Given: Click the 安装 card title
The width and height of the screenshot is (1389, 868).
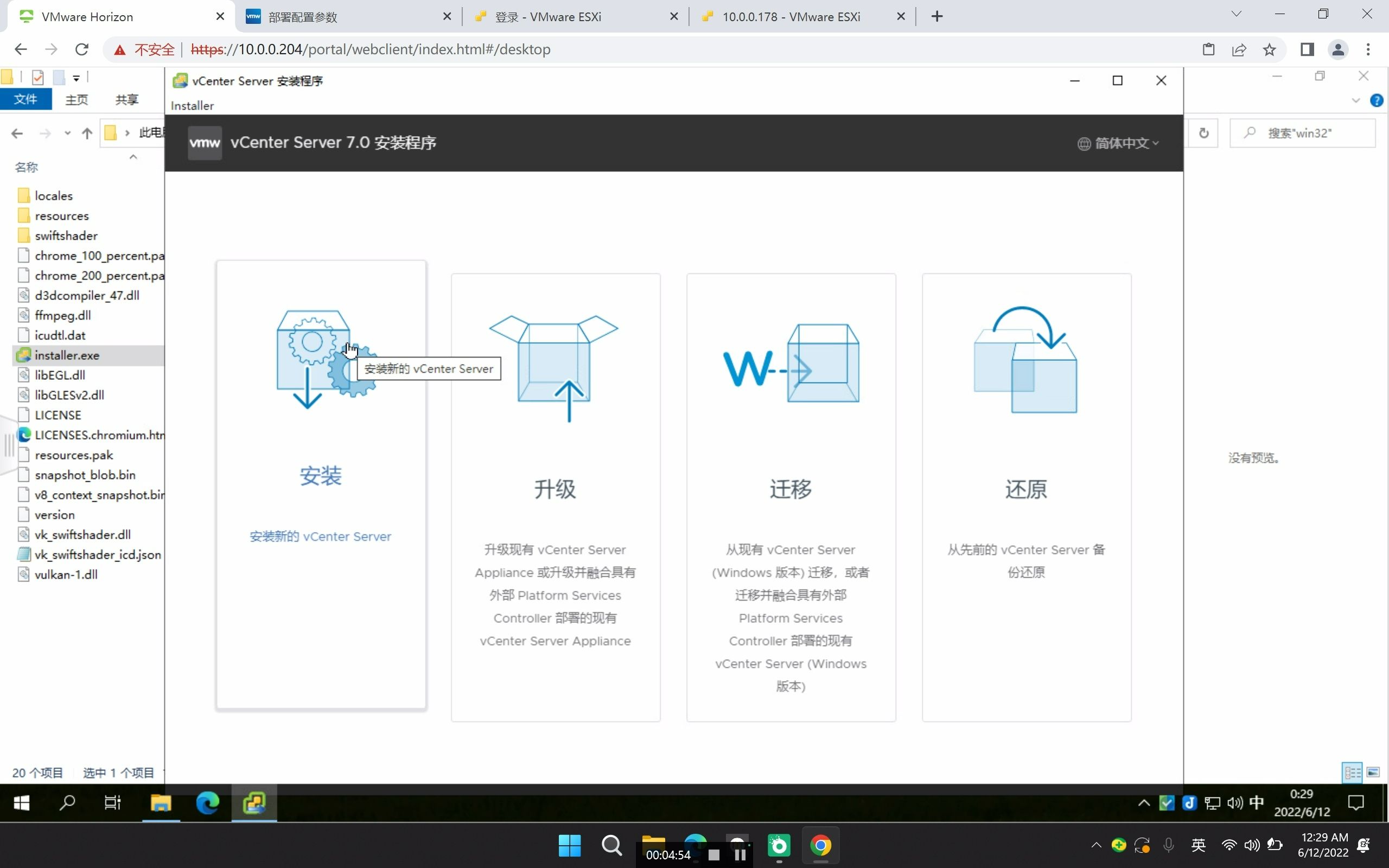Looking at the screenshot, I should [x=320, y=475].
